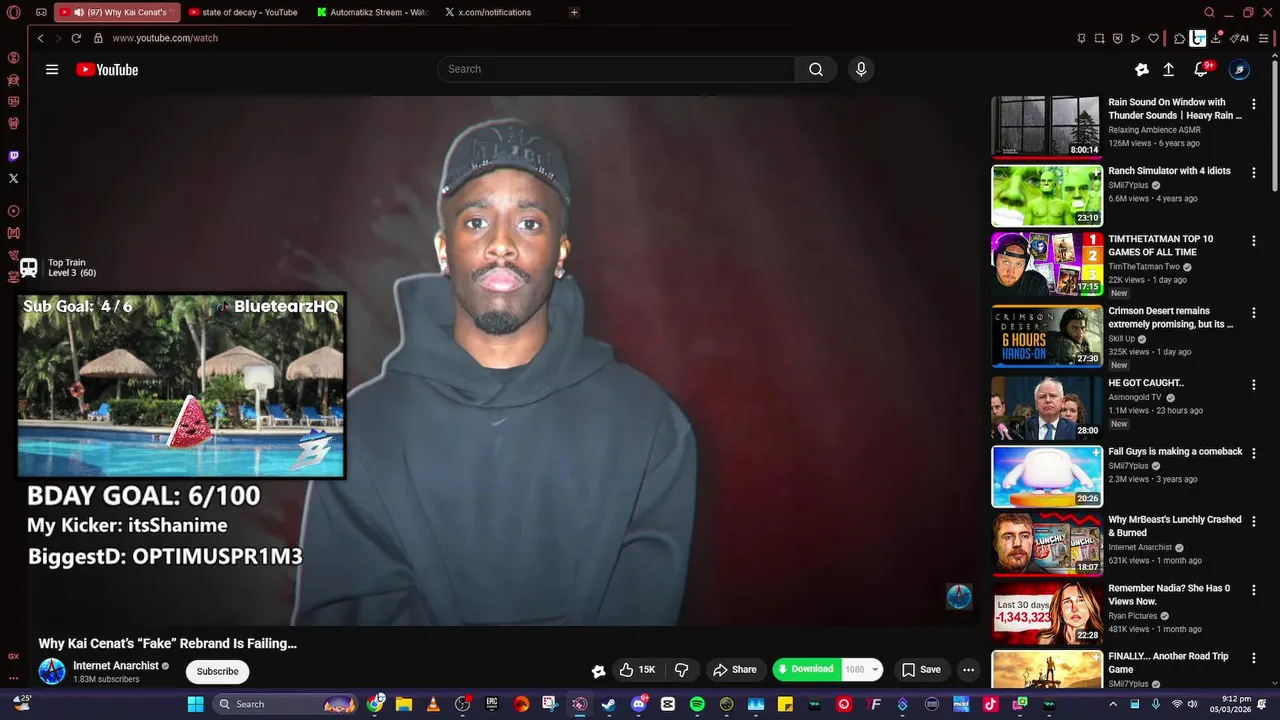
Task: Show hidden system tray icons chevron
Action: point(1113,704)
